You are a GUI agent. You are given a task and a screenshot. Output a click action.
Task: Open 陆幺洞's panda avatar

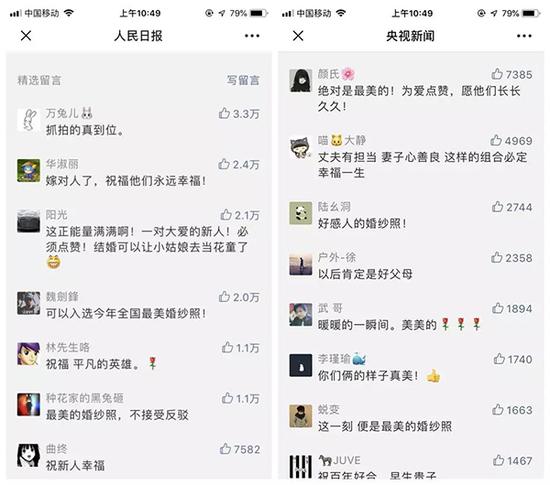[x=301, y=213]
